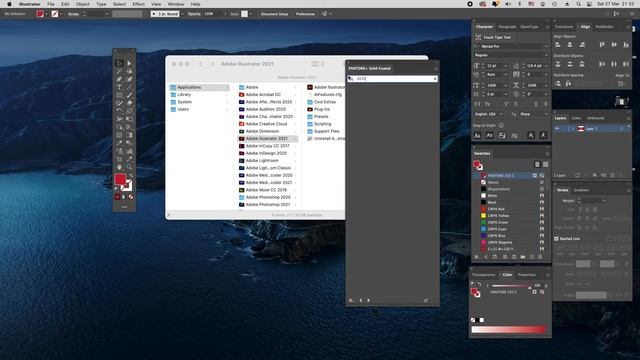Open the anti-aliasing Sharp dropdown
640x360 pixels.
coord(546,114)
